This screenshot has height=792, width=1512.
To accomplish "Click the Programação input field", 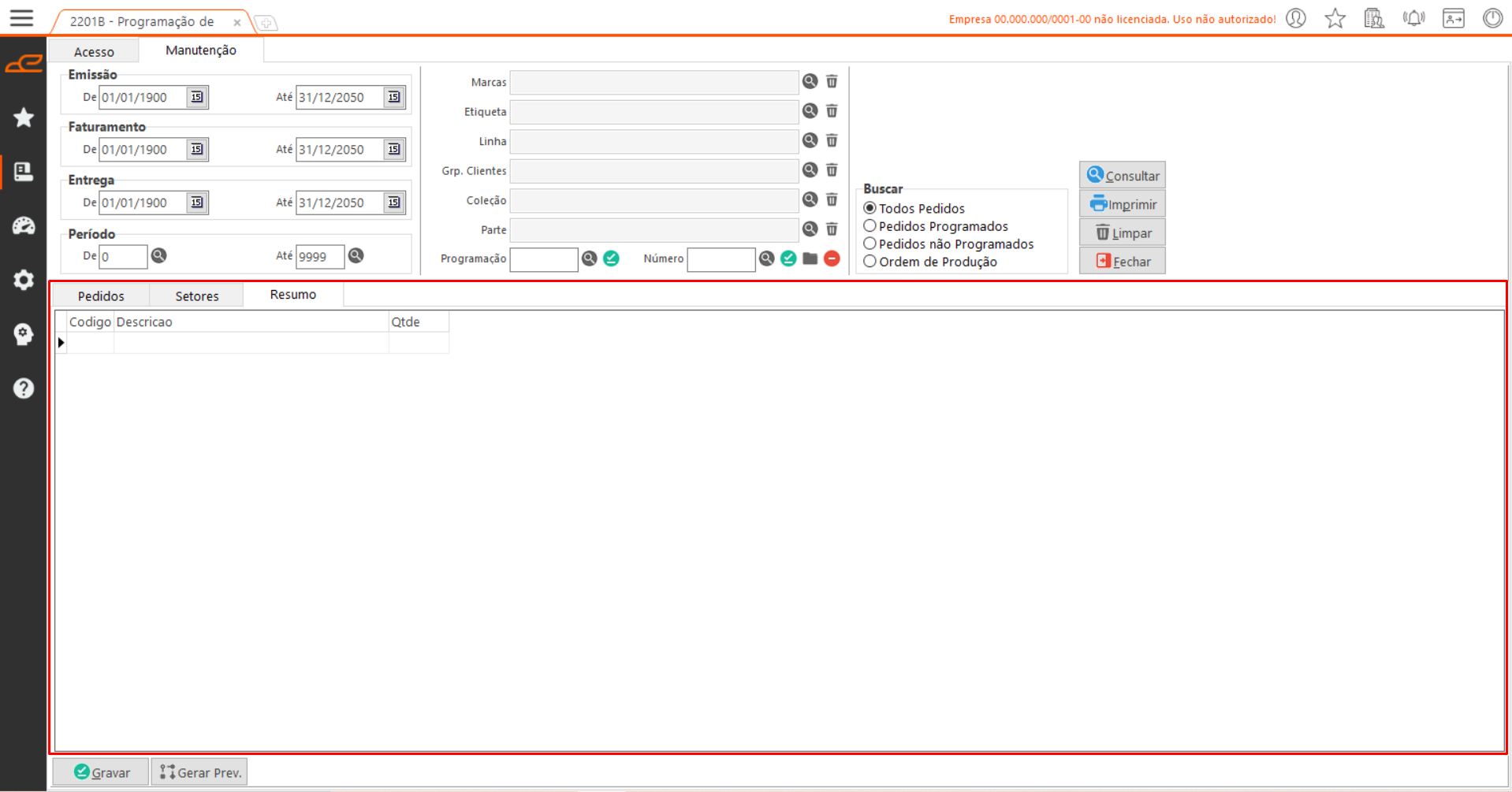I will (x=543, y=259).
